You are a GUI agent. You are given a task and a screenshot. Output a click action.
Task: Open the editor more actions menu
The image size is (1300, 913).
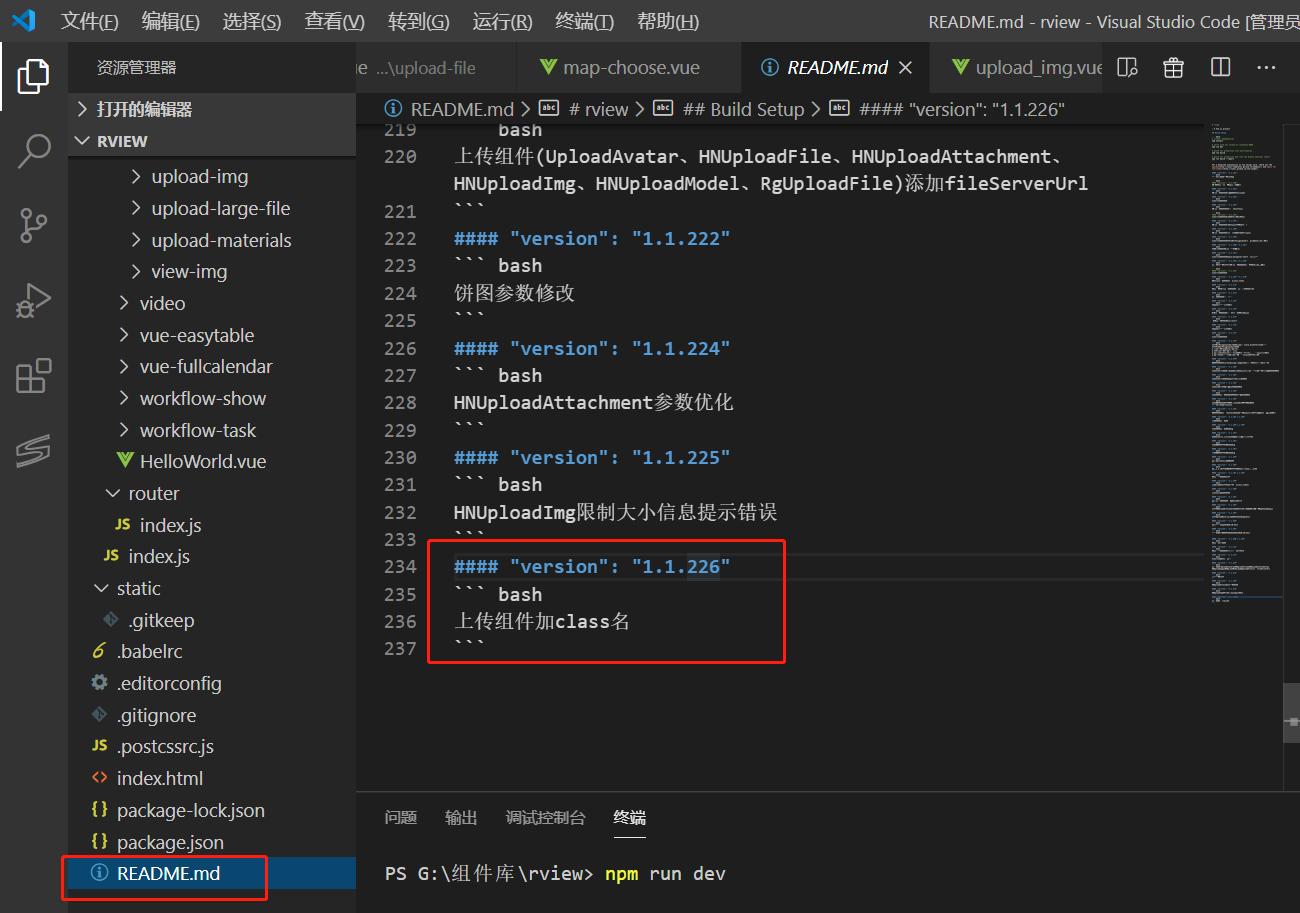1266,67
